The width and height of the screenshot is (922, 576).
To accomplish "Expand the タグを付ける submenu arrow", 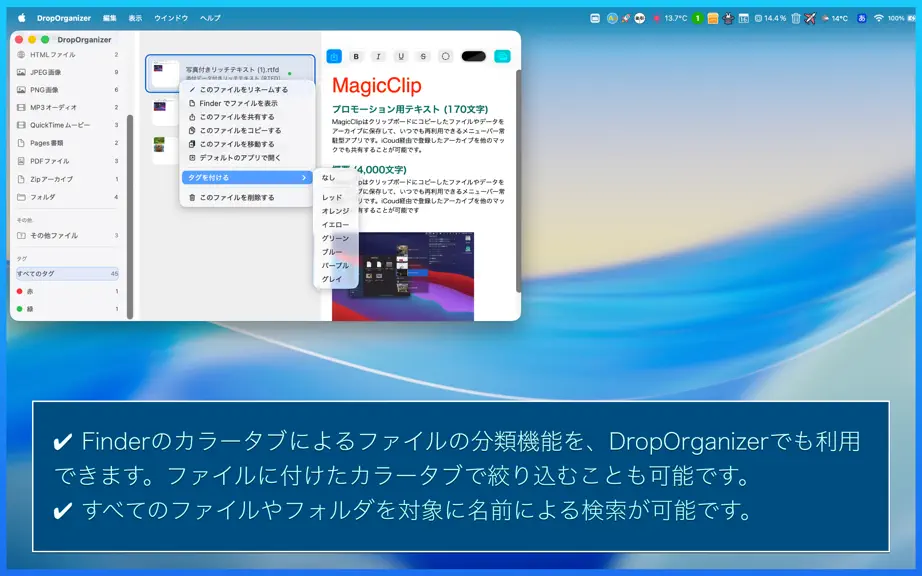I will pos(304,178).
